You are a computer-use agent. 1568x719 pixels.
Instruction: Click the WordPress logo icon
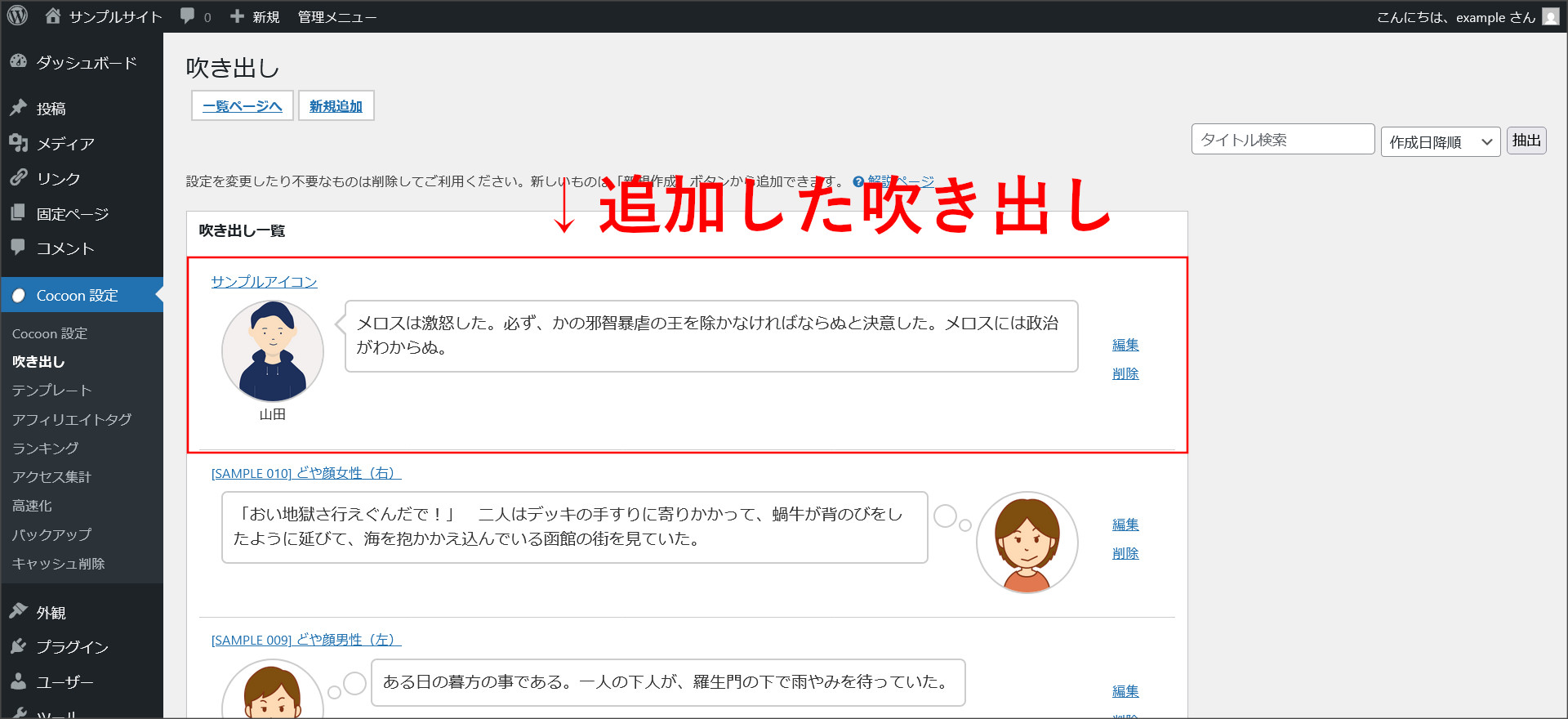click(17, 16)
